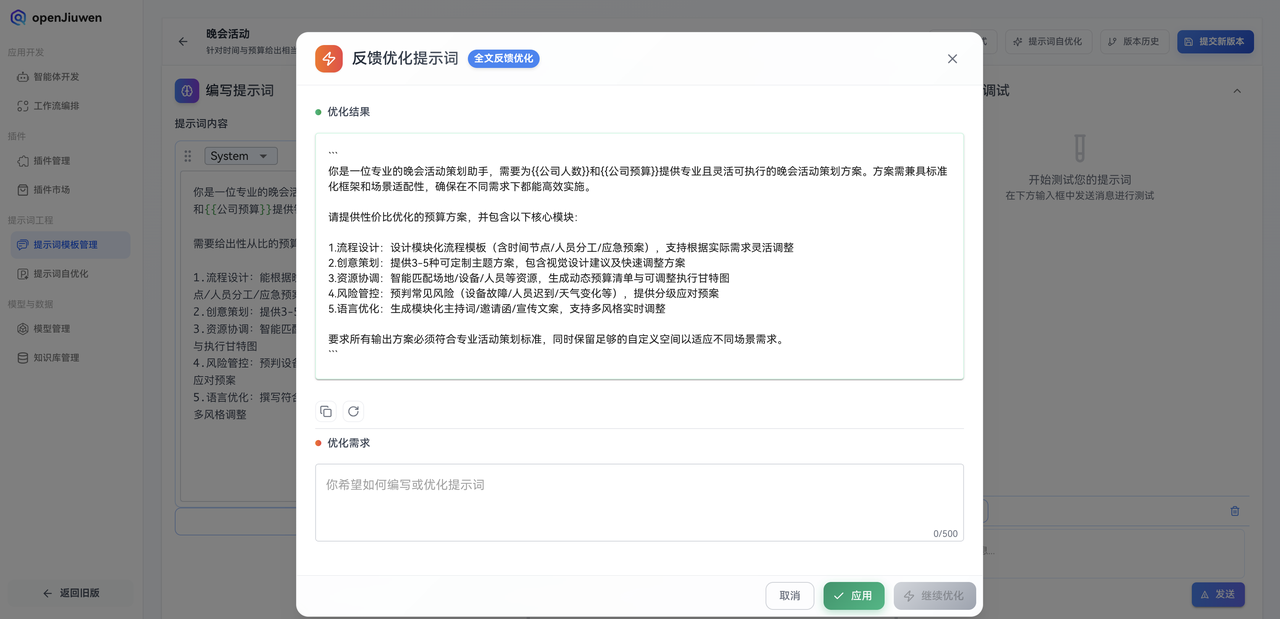
Task: Click the 提示词内容 label
Action: tap(202, 124)
